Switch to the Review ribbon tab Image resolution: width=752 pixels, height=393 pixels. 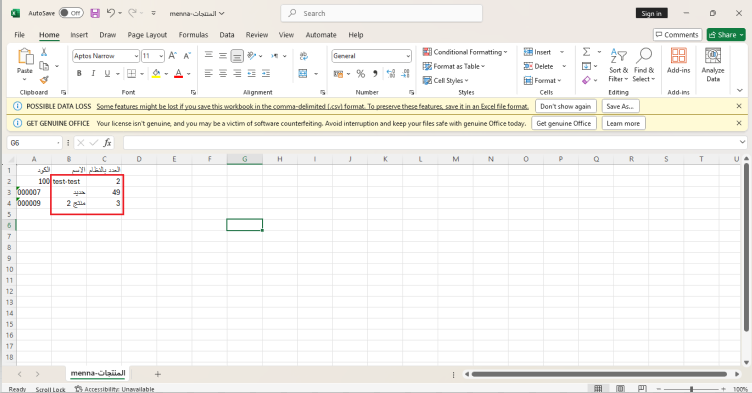(x=257, y=35)
